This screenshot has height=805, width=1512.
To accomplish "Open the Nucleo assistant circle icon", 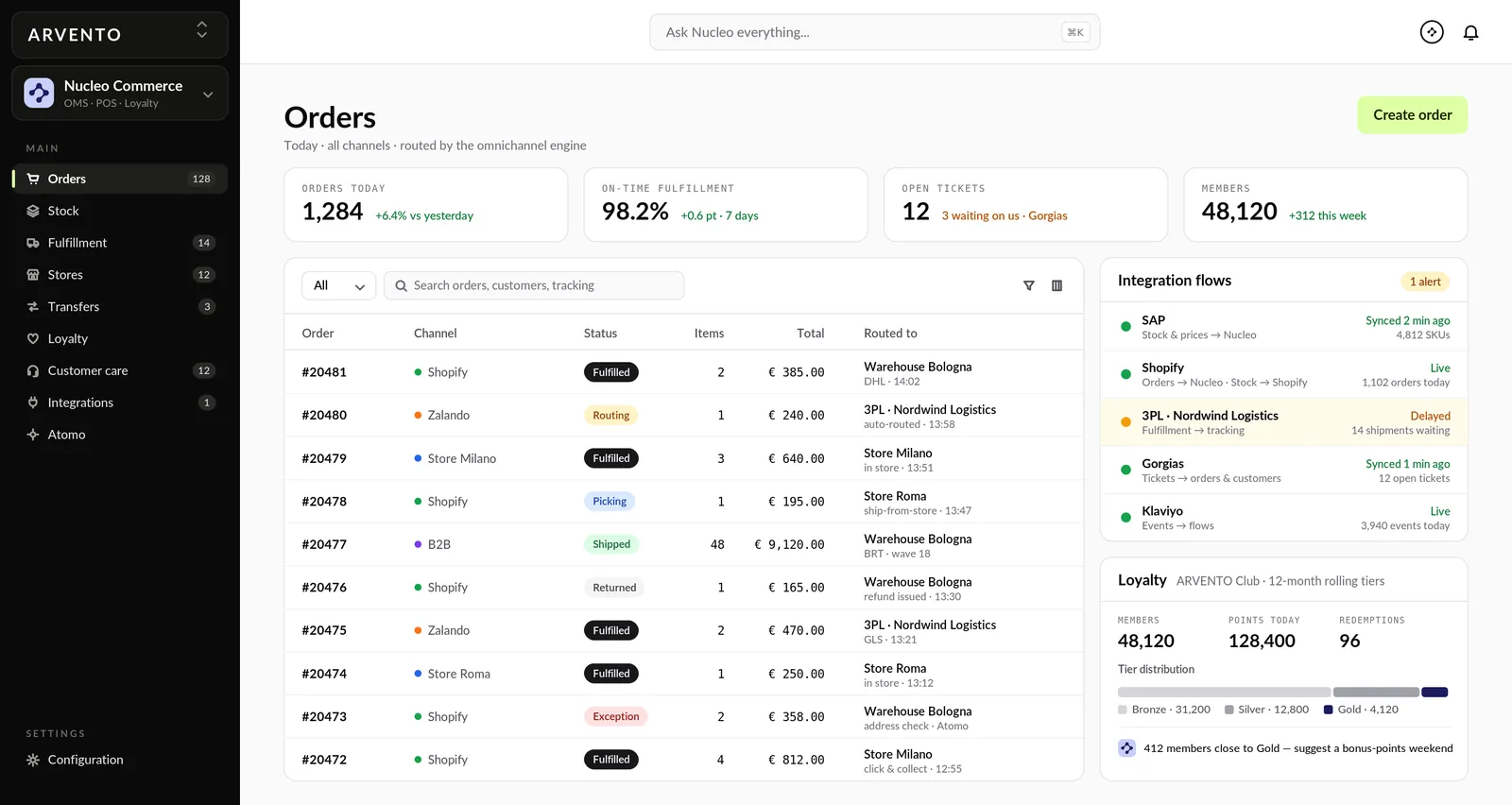I will pyautogui.click(x=1432, y=32).
